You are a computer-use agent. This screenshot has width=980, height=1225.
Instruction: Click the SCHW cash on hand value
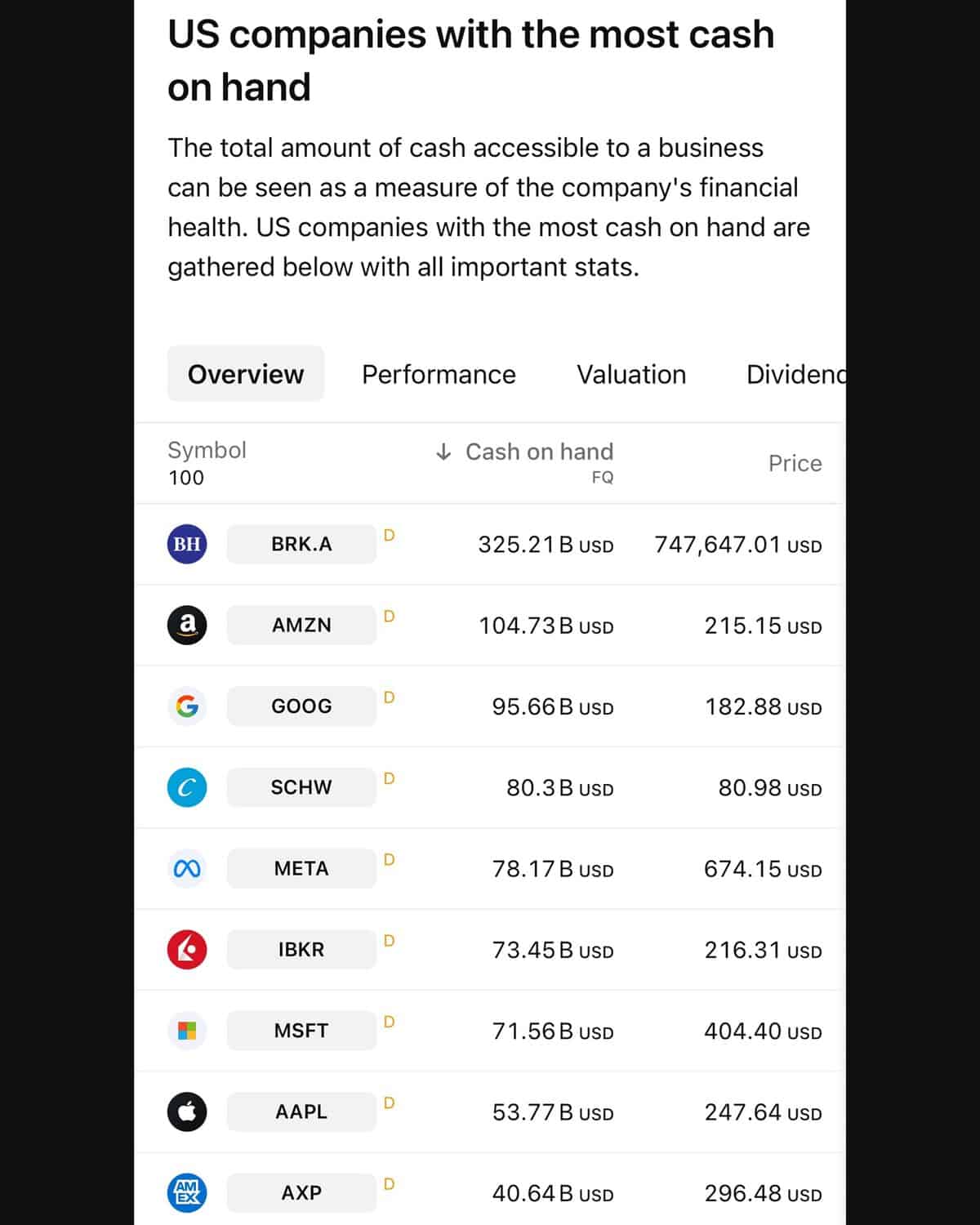coord(559,788)
